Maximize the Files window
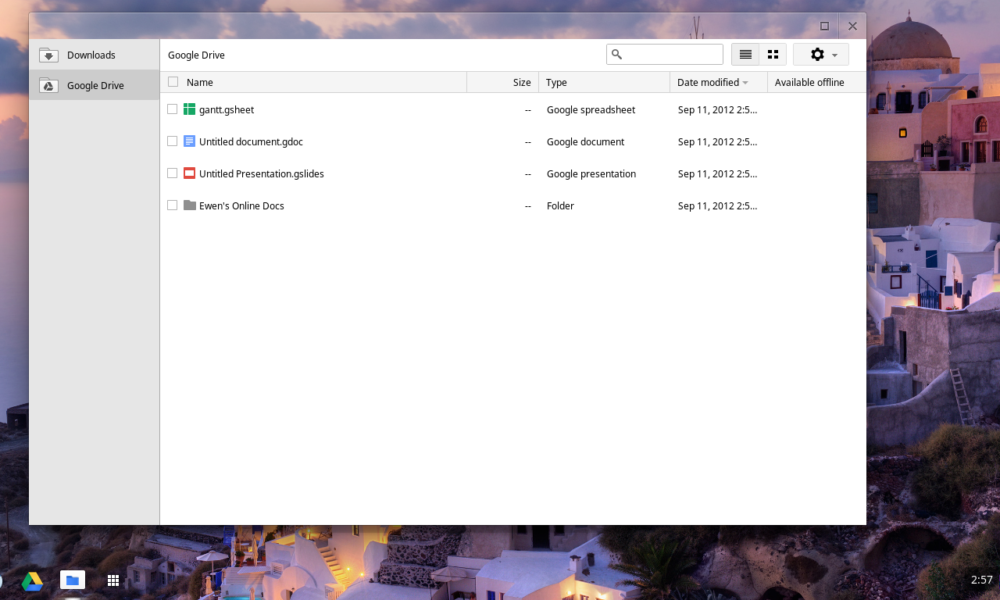 click(825, 26)
